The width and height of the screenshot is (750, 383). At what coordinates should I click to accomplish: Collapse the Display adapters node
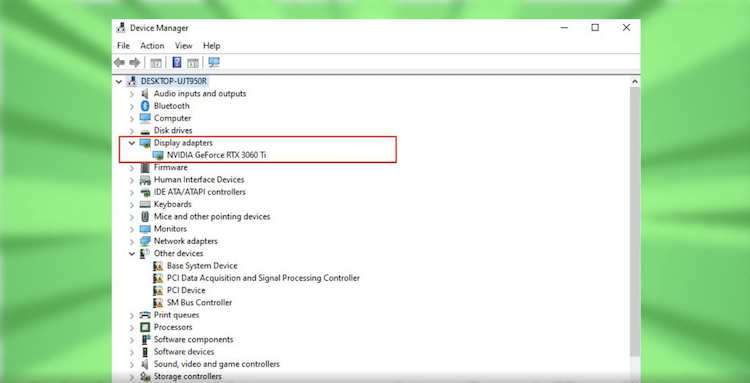(x=132, y=142)
